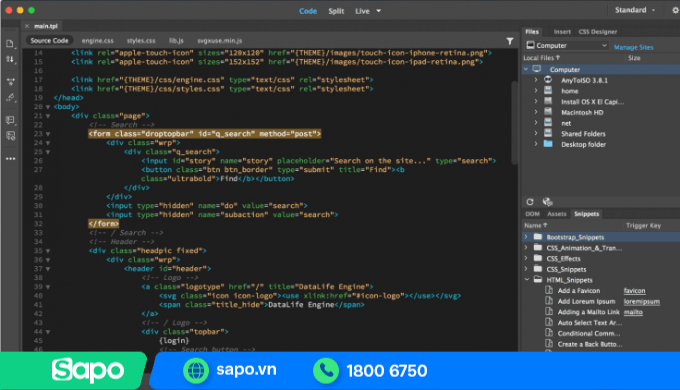Select the CSS_Animation_&_Tran... snippets folder
680x390 pixels.
tap(601, 248)
